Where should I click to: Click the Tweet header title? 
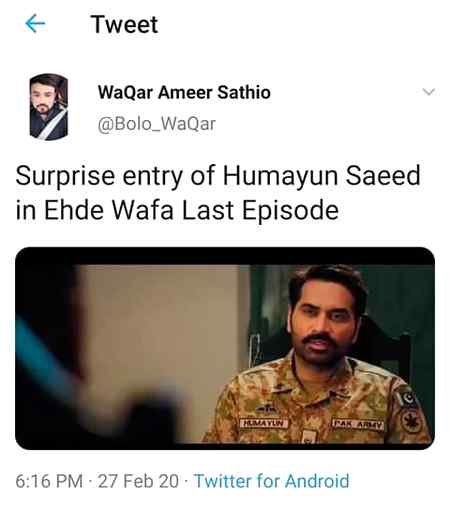pos(124,24)
